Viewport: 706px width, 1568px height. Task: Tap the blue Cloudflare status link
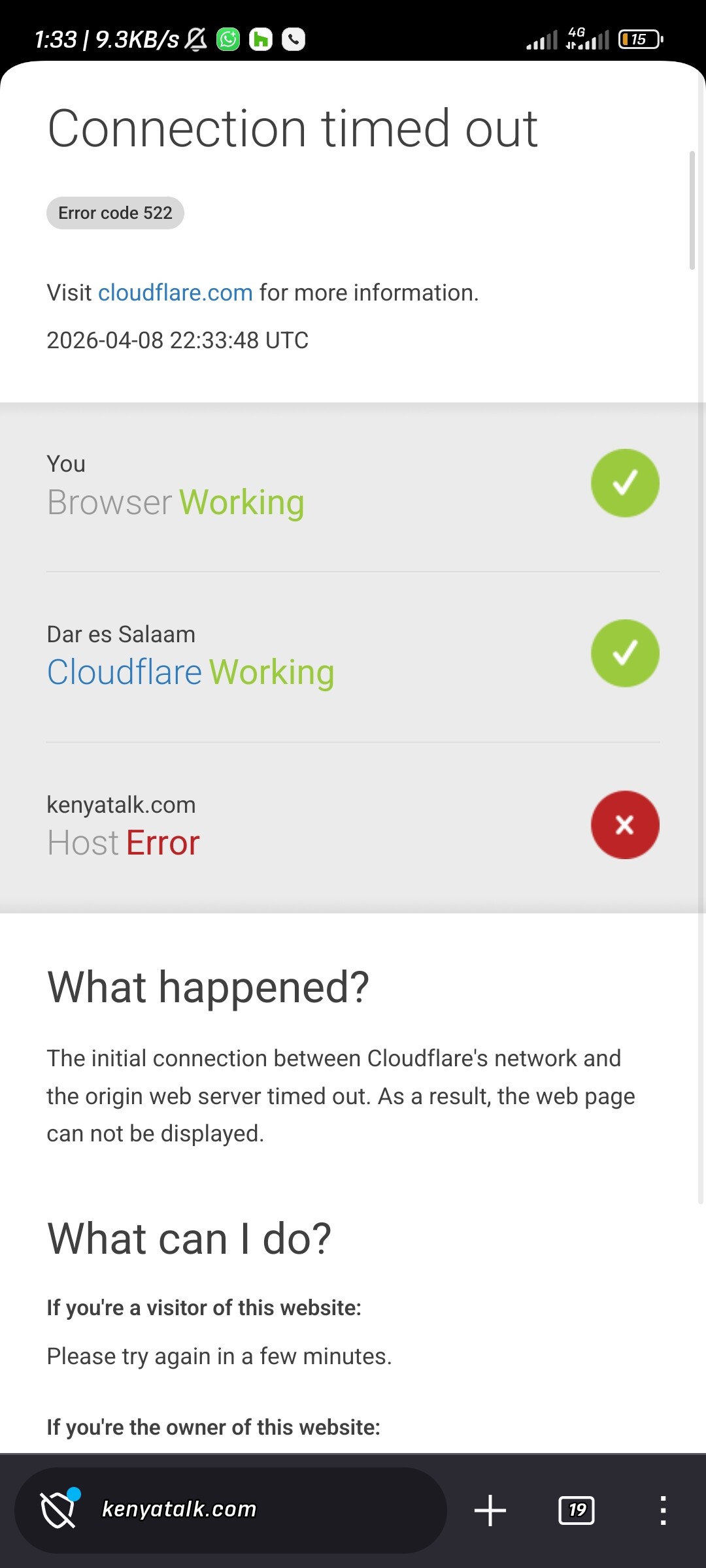point(124,672)
